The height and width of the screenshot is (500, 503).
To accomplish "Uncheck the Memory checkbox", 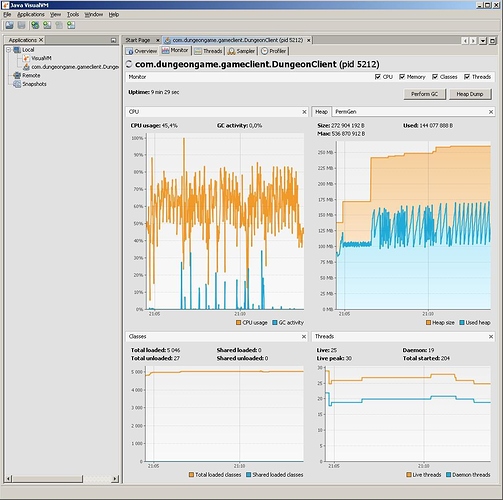I will 402,77.
